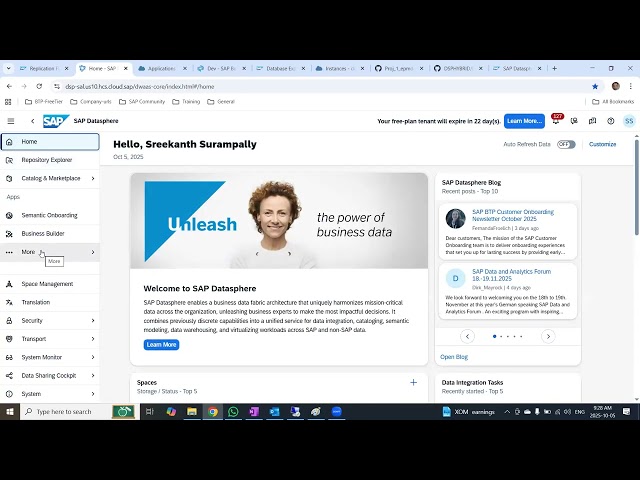This screenshot has height=480, width=640.
Task: Open a new browser tab
Action: click(x=554, y=69)
